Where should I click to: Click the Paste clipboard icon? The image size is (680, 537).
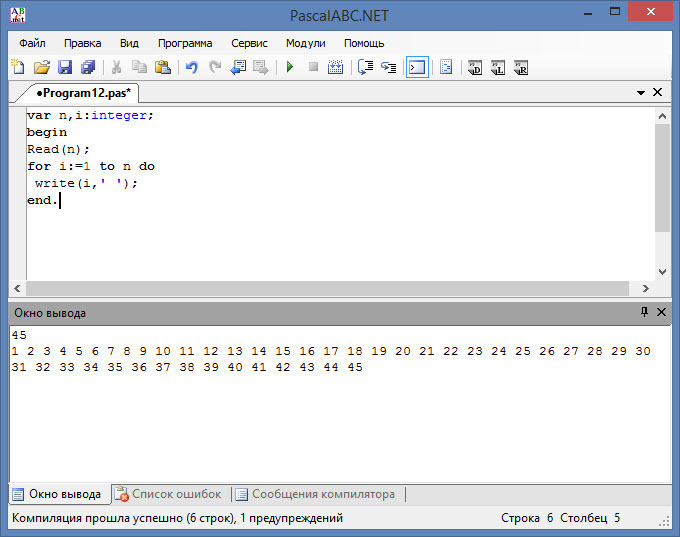(163, 67)
